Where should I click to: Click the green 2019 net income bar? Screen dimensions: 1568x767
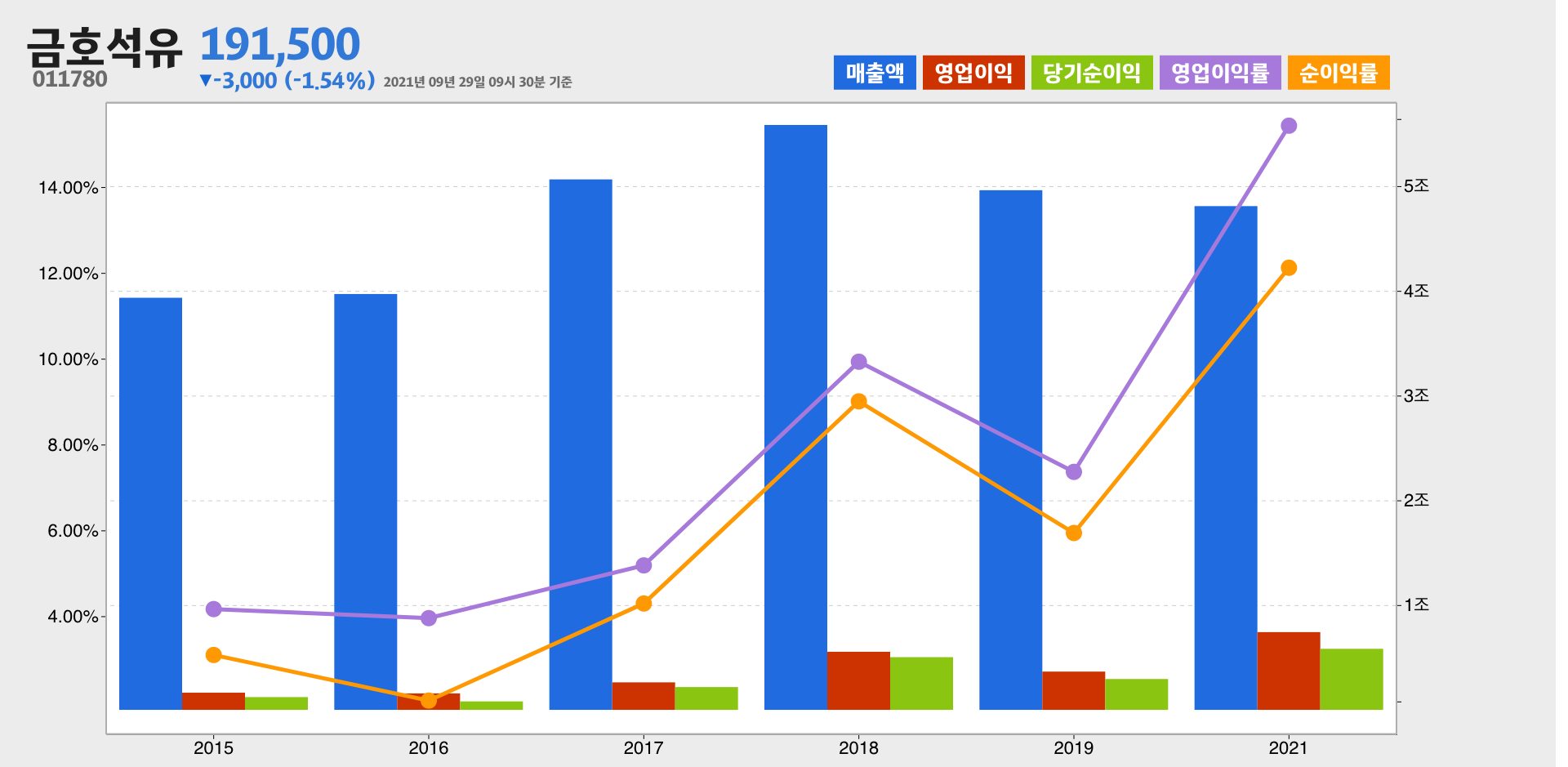(1137, 694)
